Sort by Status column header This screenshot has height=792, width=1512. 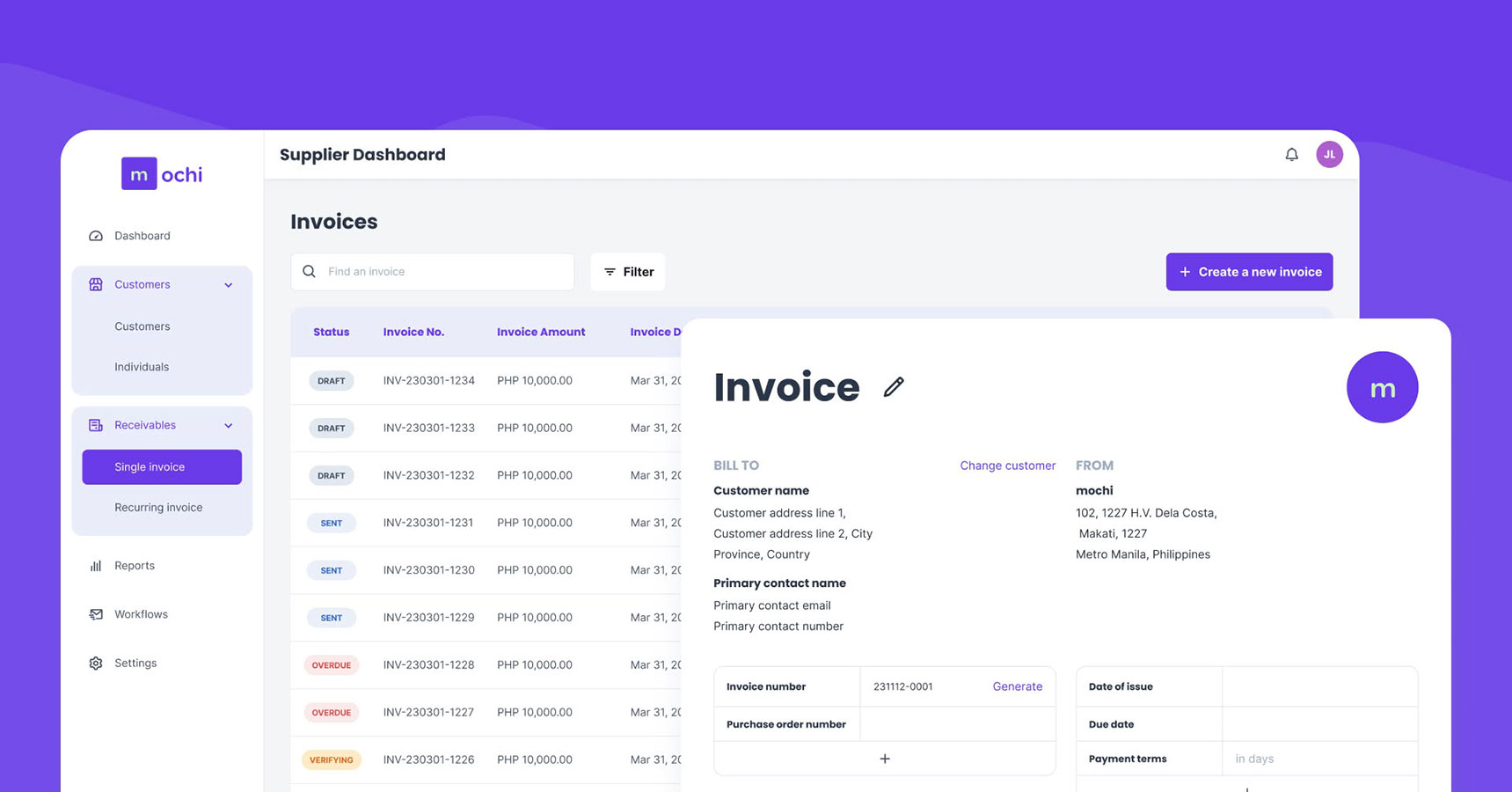click(x=331, y=332)
